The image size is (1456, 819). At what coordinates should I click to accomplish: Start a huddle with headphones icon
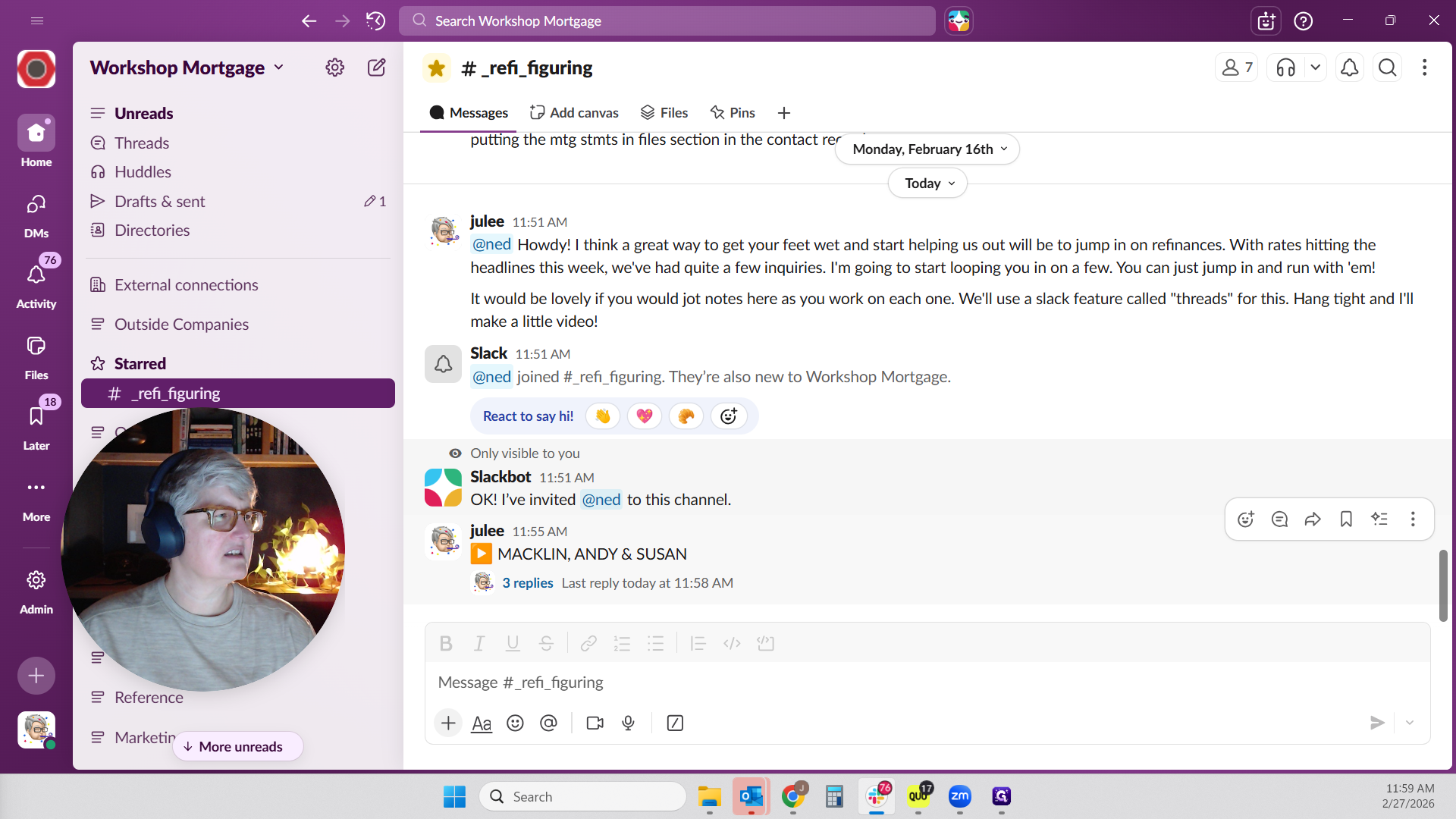click(x=1285, y=67)
